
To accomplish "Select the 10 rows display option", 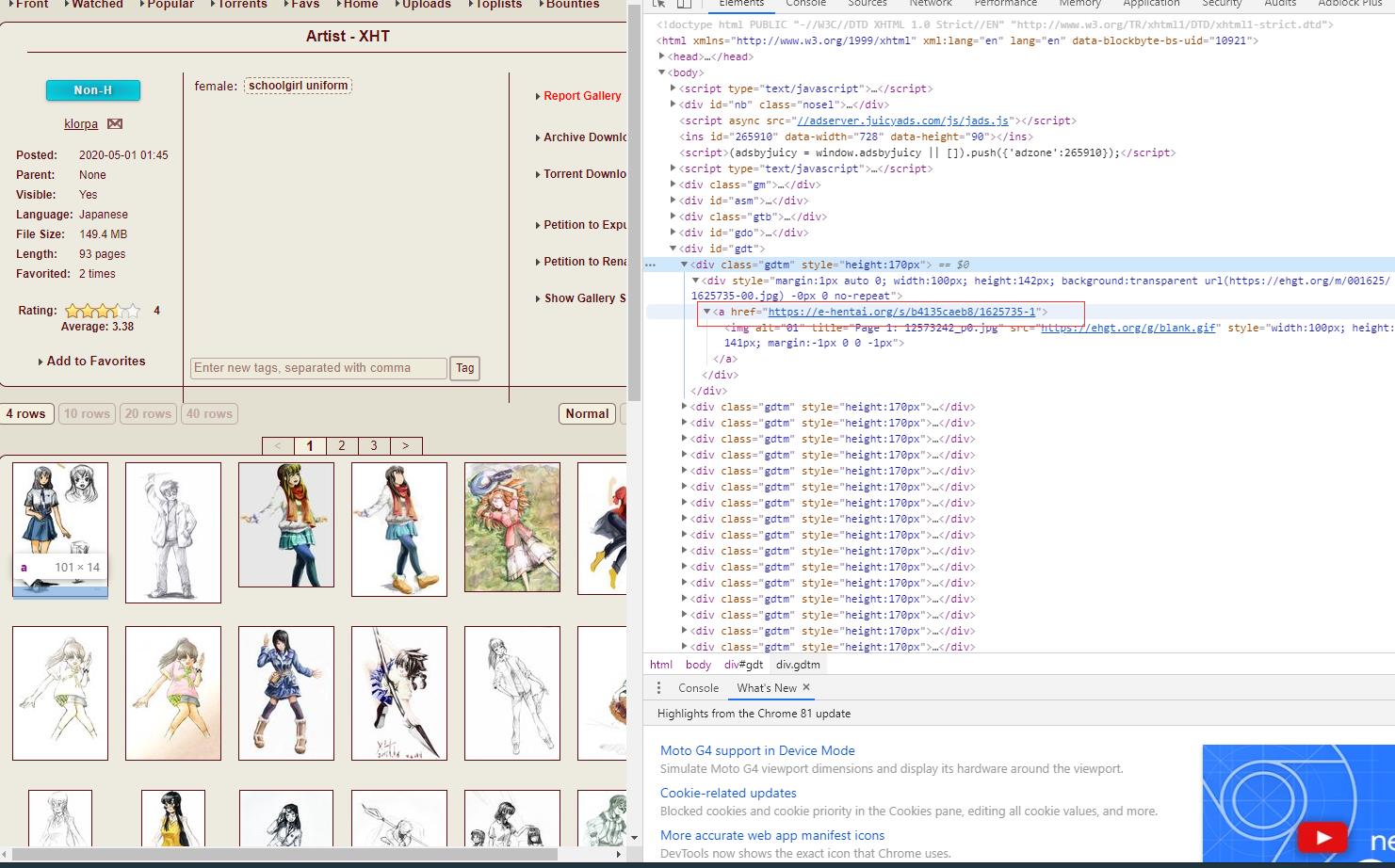I will [88, 414].
